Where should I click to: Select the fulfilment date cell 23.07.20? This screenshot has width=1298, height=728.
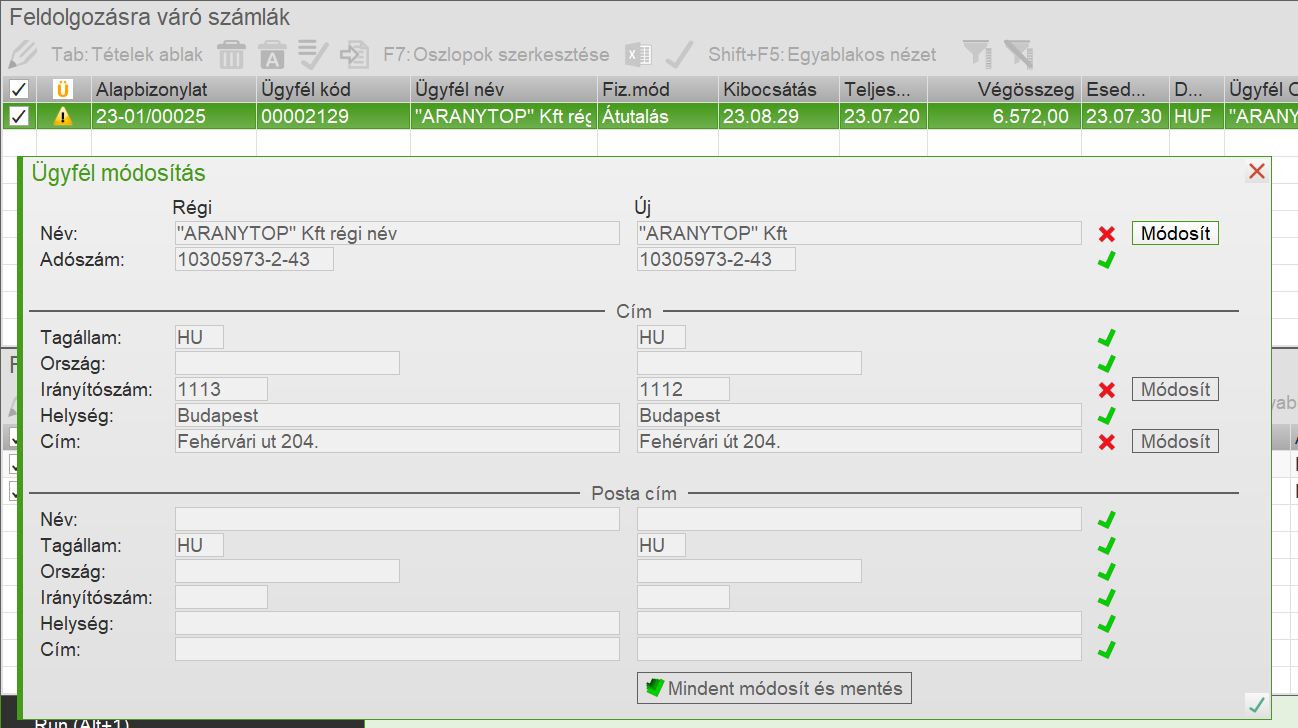pyautogui.click(x=883, y=117)
